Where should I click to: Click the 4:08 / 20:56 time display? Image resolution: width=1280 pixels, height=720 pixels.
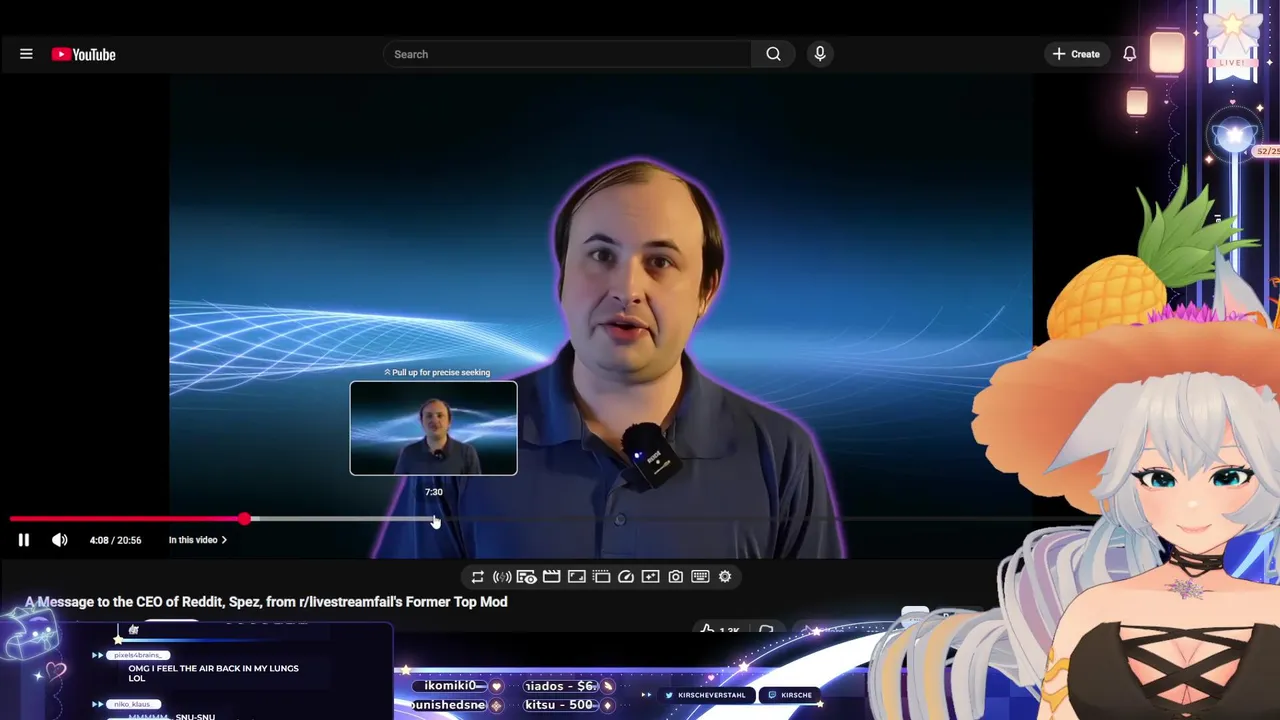coord(115,540)
